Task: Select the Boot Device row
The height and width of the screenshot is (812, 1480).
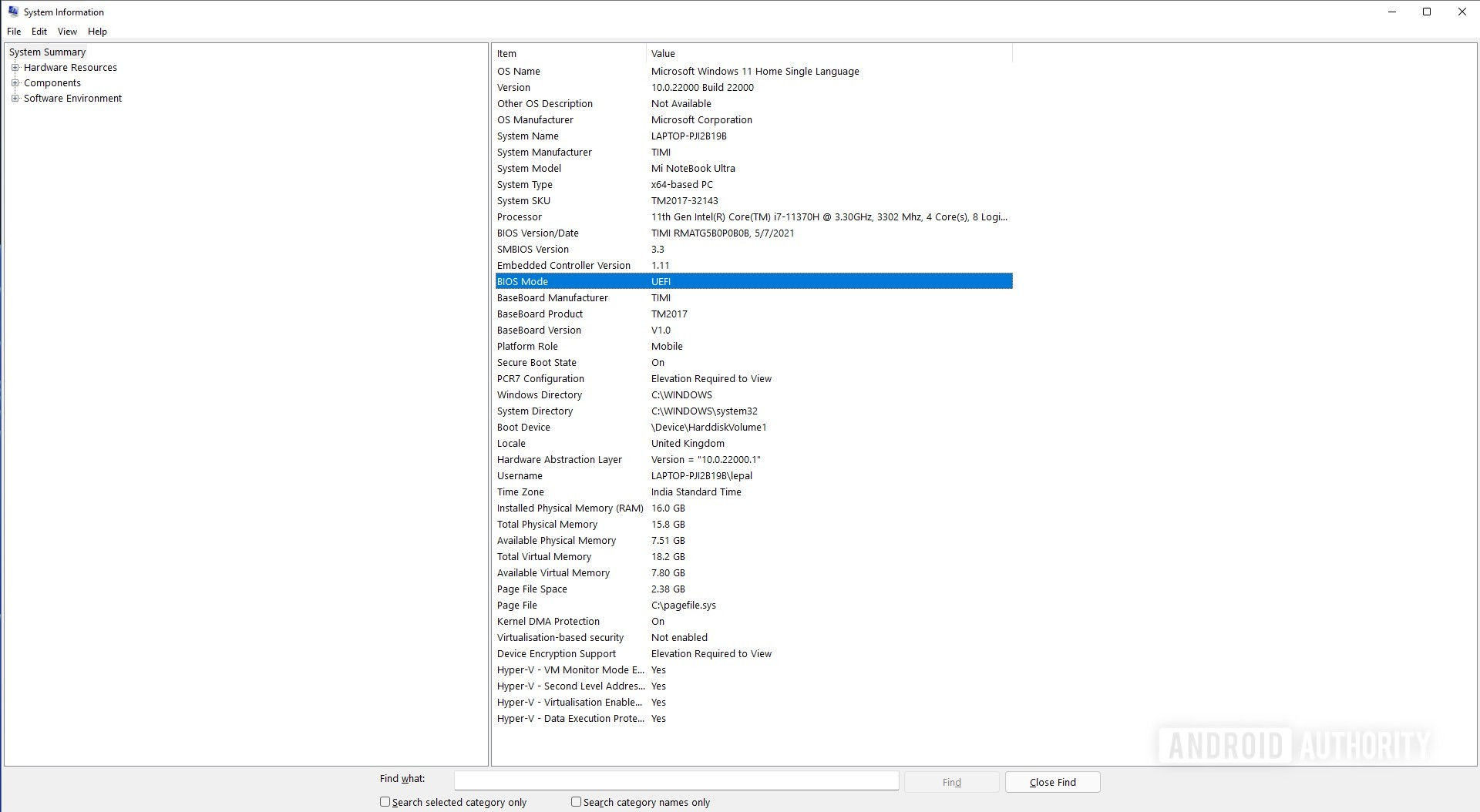Action: (x=753, y=427)
